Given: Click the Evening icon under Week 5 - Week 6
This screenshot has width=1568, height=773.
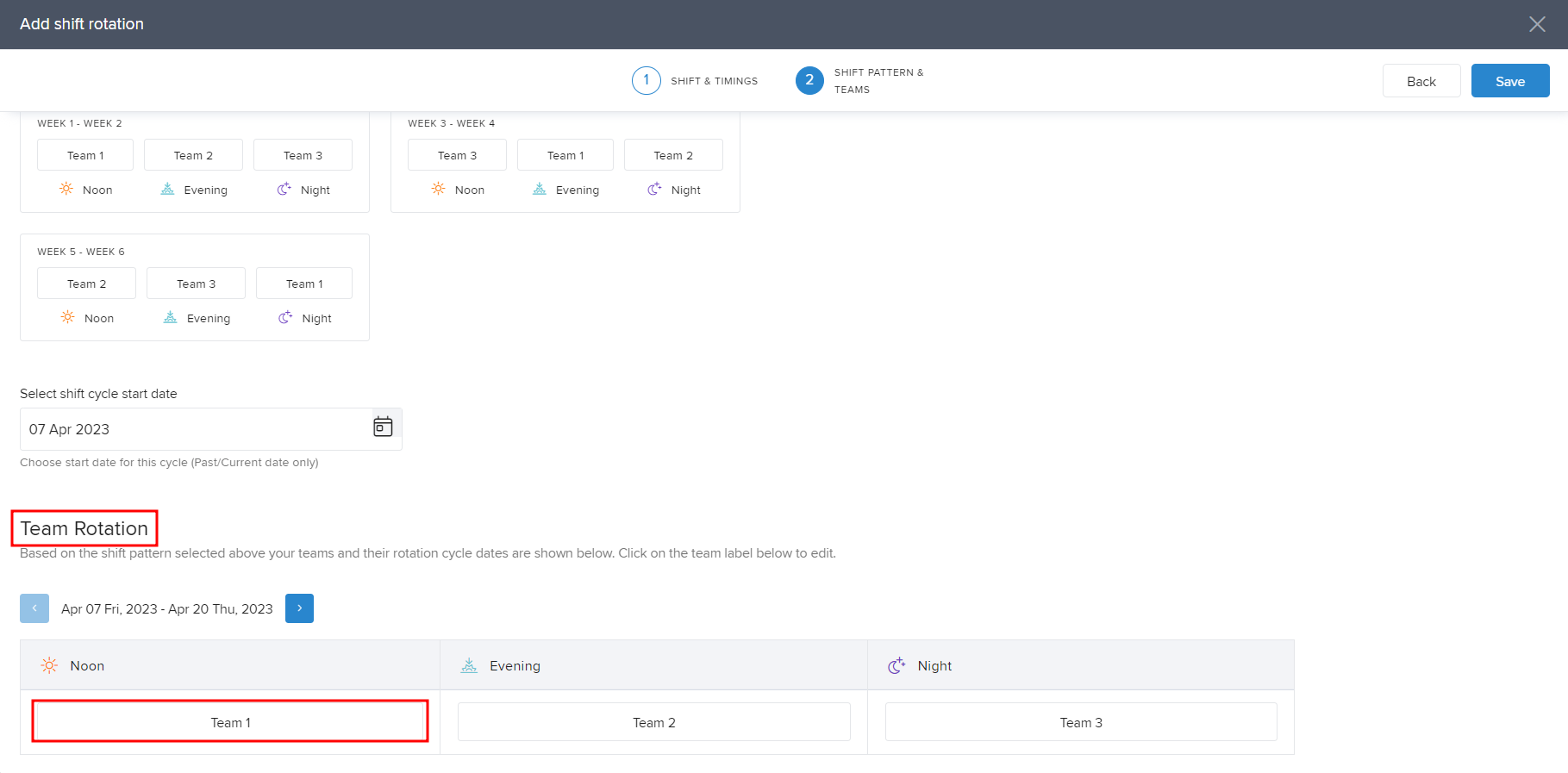Looking at the screenshot, I should (171, 317).
